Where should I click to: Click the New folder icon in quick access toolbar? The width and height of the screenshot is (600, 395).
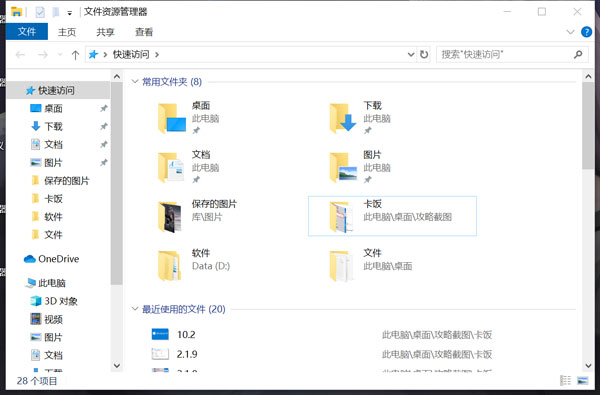tap(56, 12)
